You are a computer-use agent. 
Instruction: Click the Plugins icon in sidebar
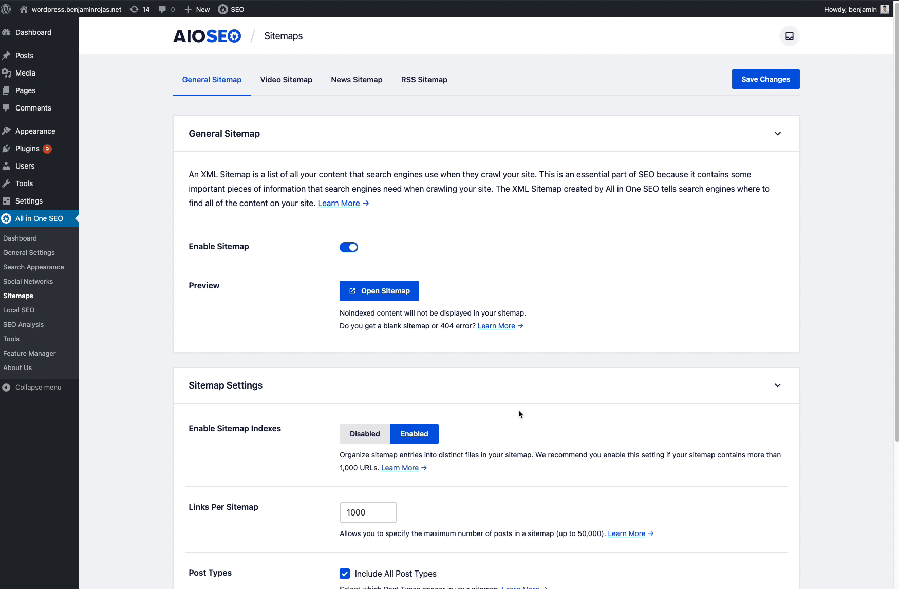point(6,149)
